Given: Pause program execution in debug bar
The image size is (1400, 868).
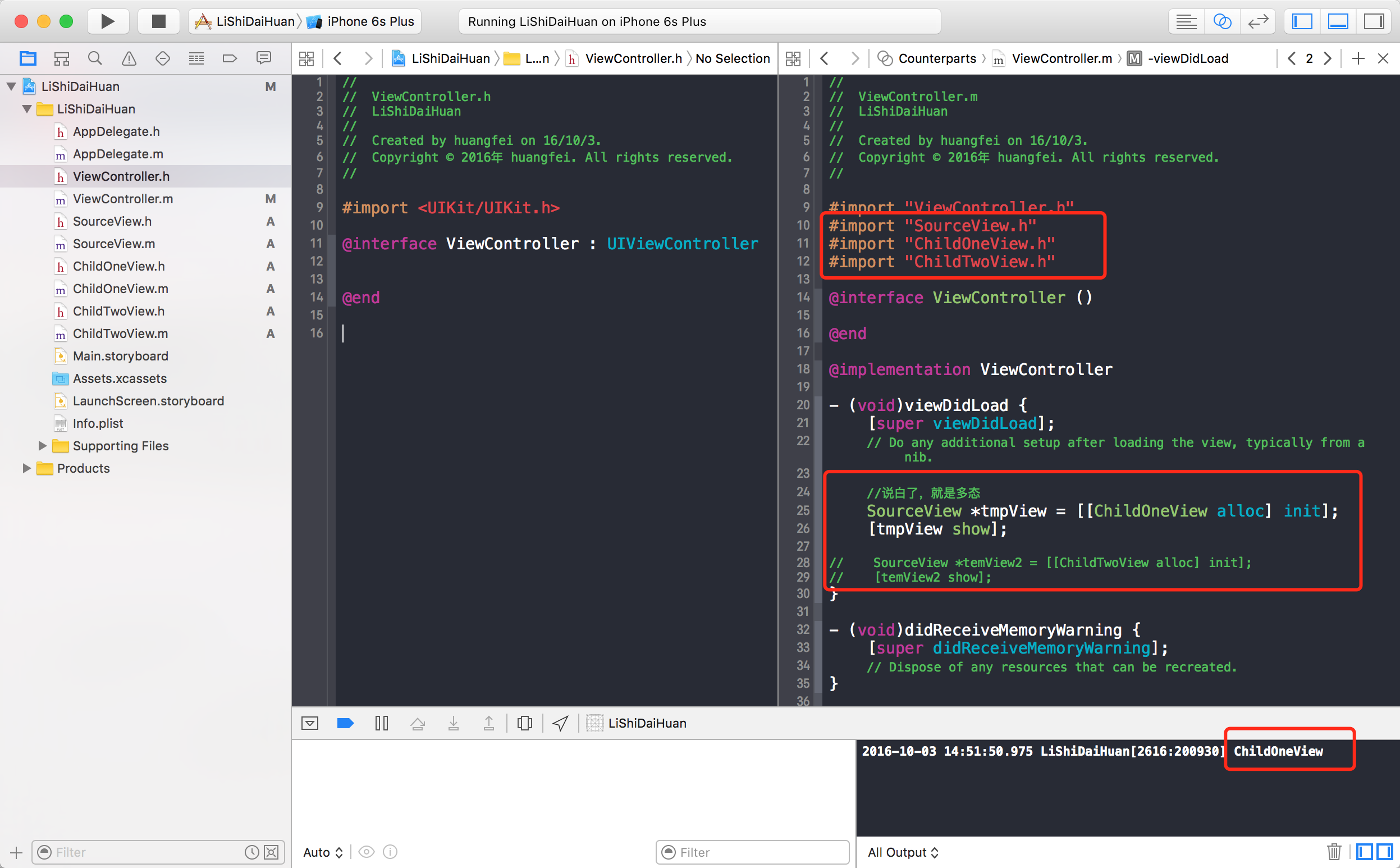Looking at the screenshot, I should (381, 723).
